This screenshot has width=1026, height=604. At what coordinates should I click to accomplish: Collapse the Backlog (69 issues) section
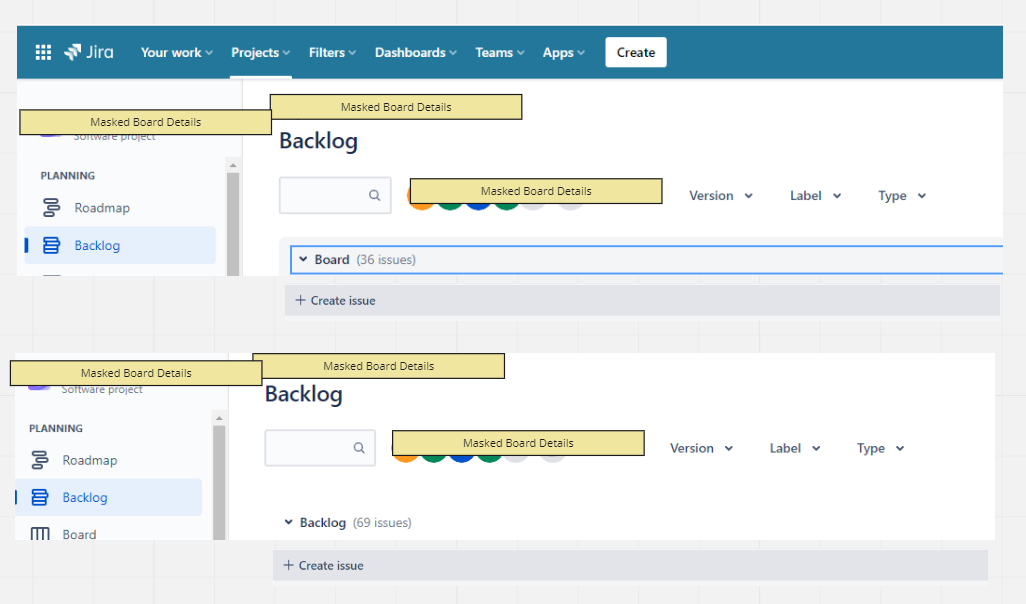(288, 522)
